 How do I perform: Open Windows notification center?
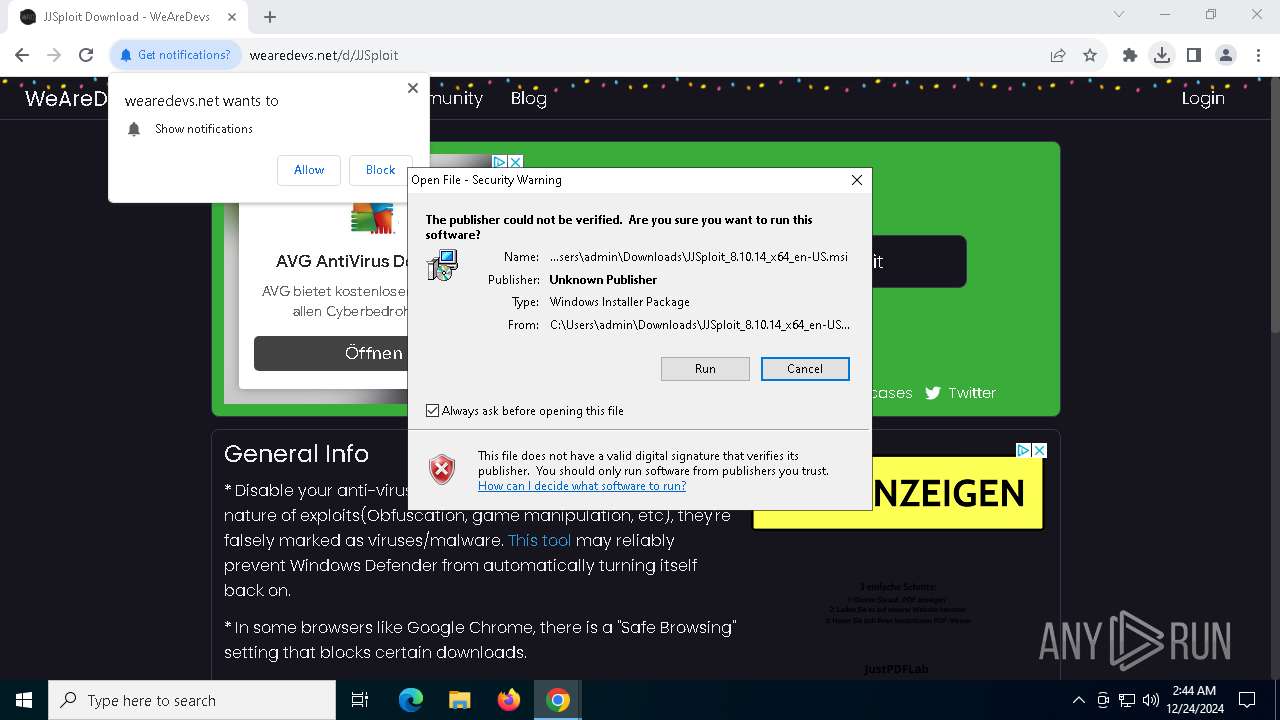(x=1247, y=700)
